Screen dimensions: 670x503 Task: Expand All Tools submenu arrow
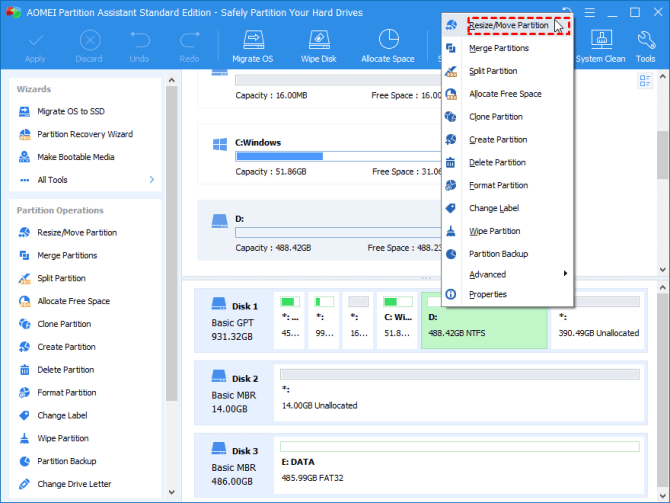click(152, 179)
